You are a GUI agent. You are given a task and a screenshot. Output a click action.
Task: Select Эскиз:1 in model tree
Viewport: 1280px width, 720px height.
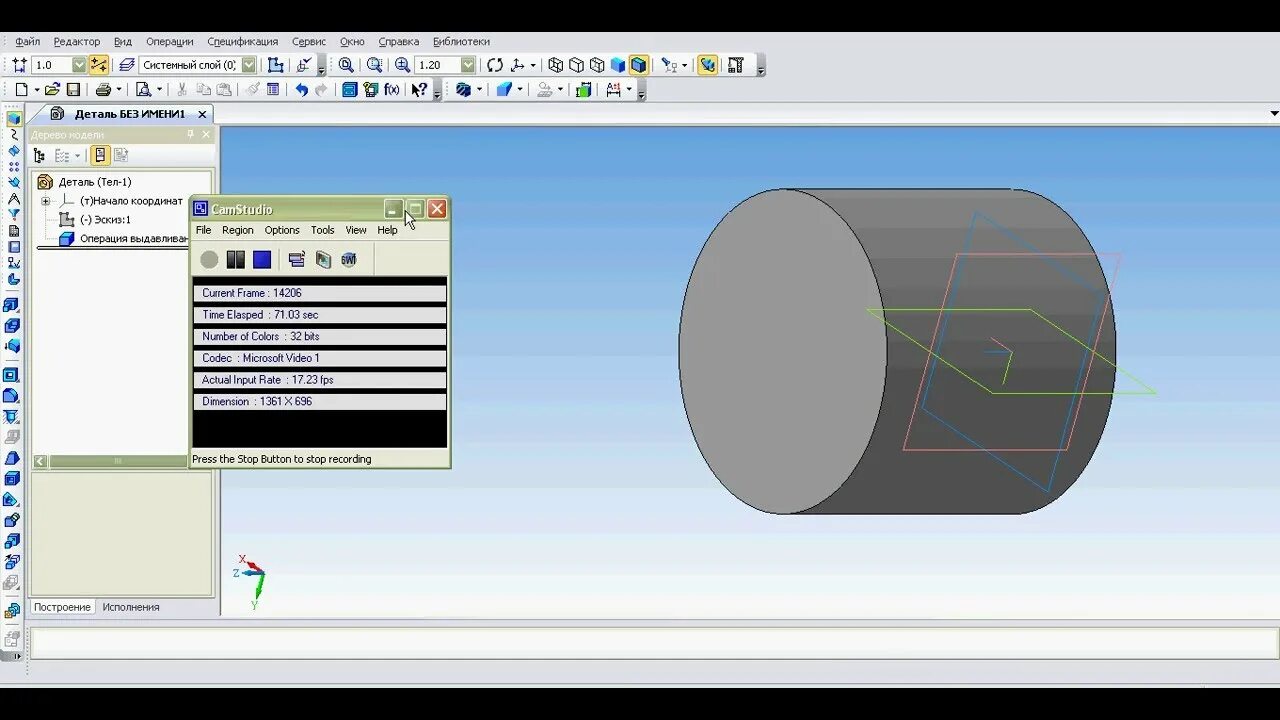105,219
